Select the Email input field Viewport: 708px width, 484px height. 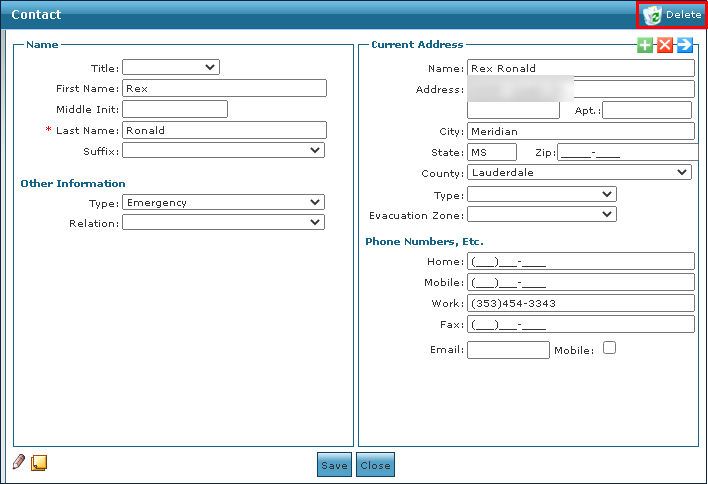[508, 350]
